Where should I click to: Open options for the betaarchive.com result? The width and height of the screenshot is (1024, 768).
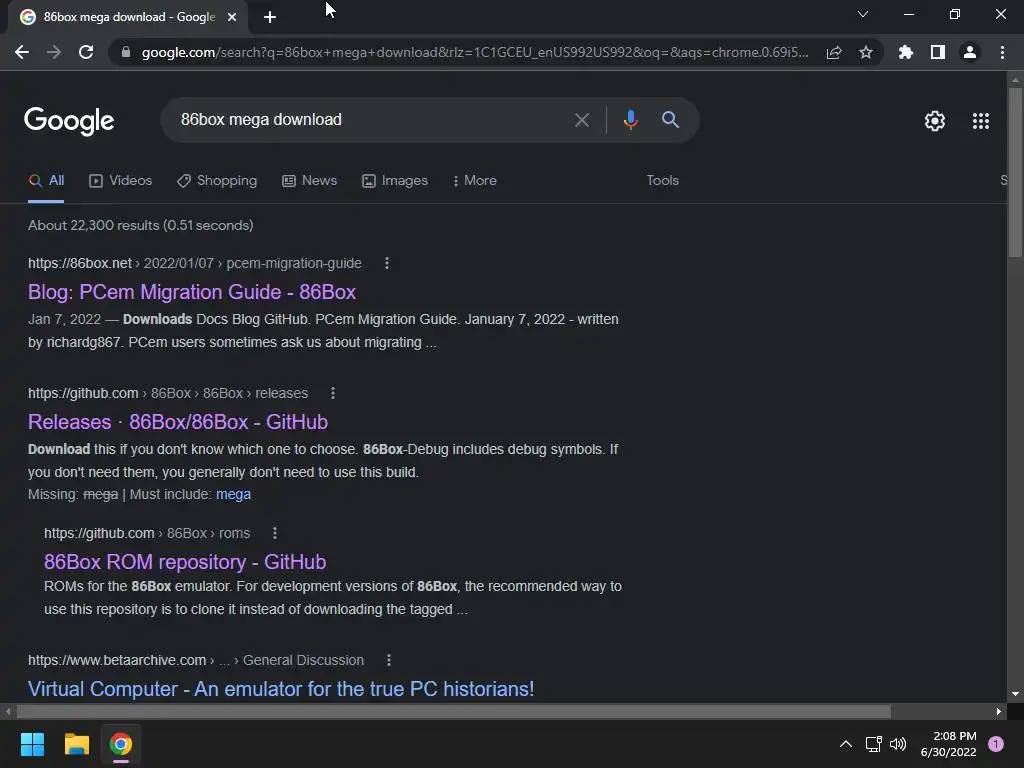(389, 660)
